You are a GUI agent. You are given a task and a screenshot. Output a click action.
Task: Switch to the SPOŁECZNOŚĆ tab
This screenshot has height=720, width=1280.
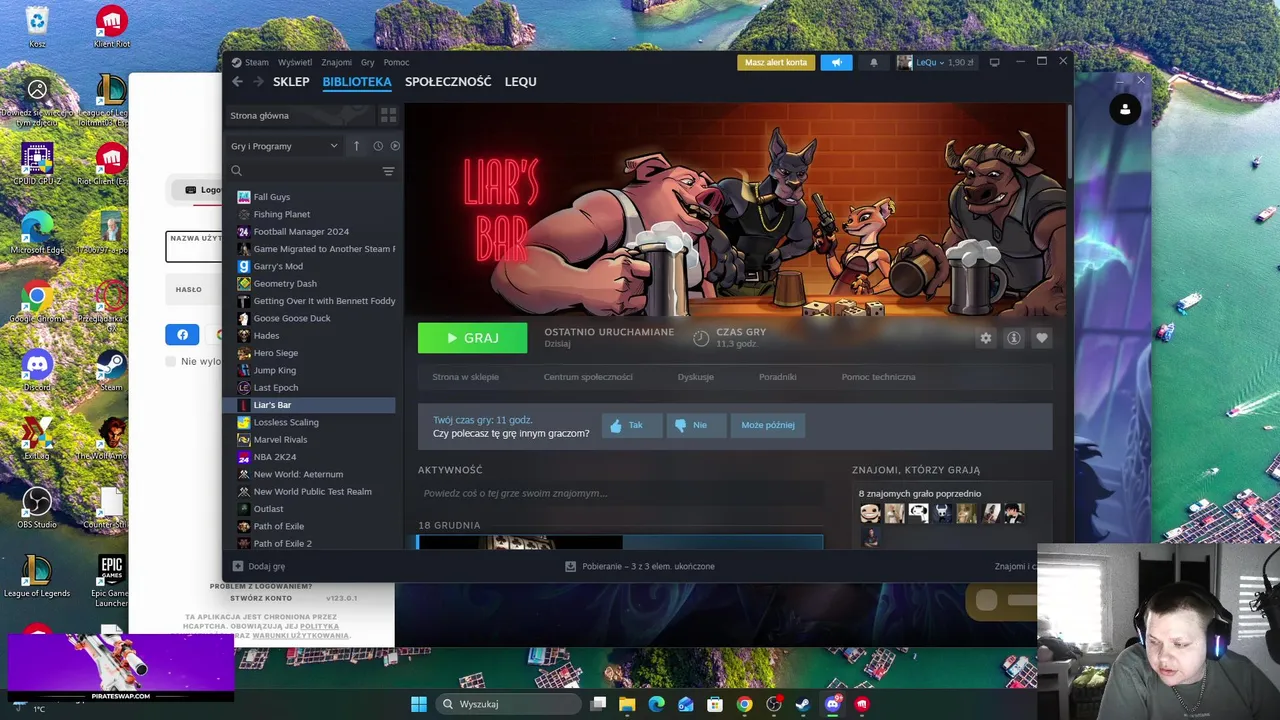(448, 82)
